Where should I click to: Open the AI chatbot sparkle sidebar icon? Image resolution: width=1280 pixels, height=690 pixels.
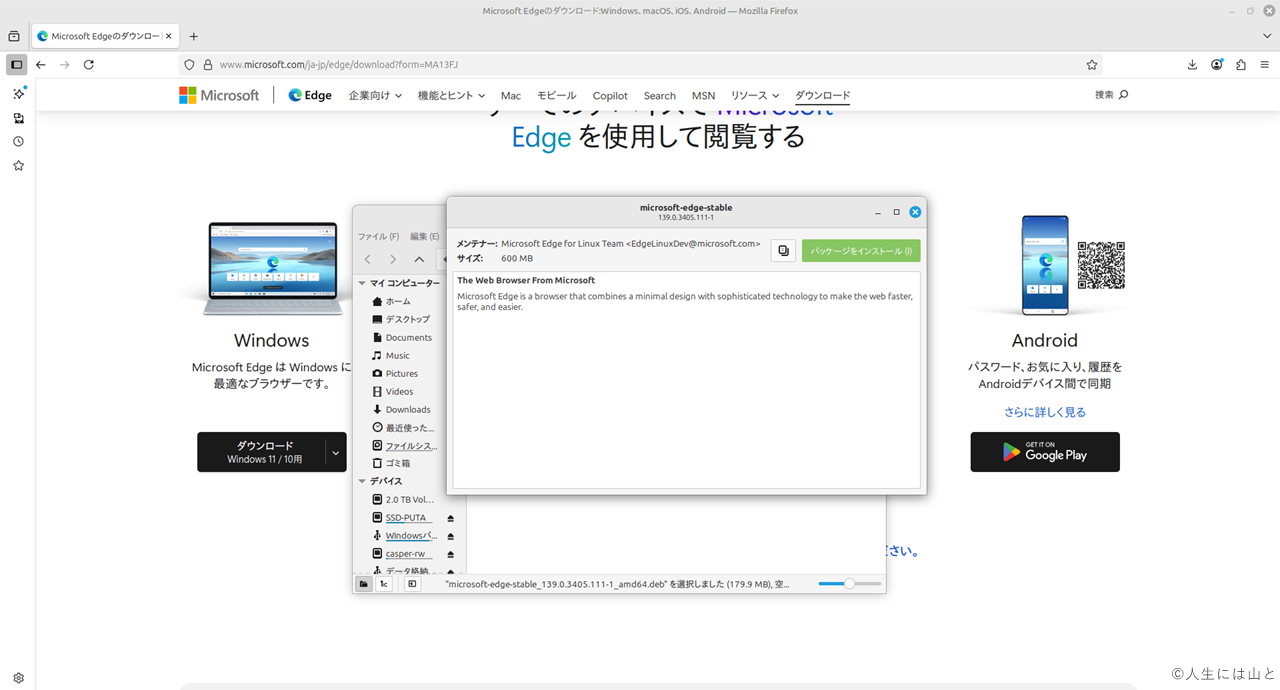coord(18,93)
